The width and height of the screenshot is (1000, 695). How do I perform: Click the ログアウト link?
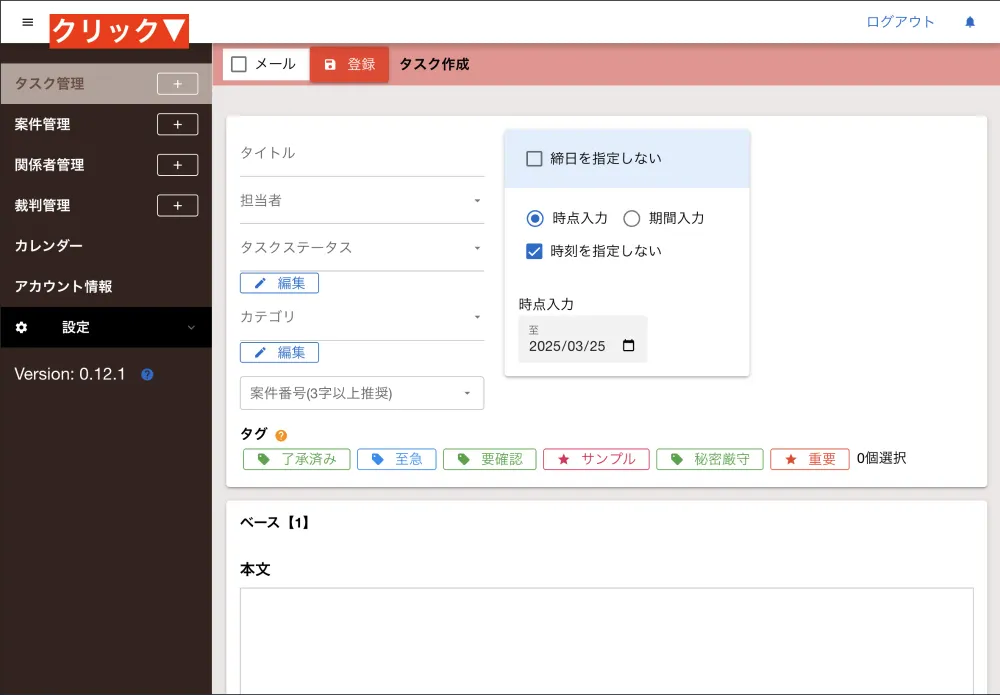point(900,20)
